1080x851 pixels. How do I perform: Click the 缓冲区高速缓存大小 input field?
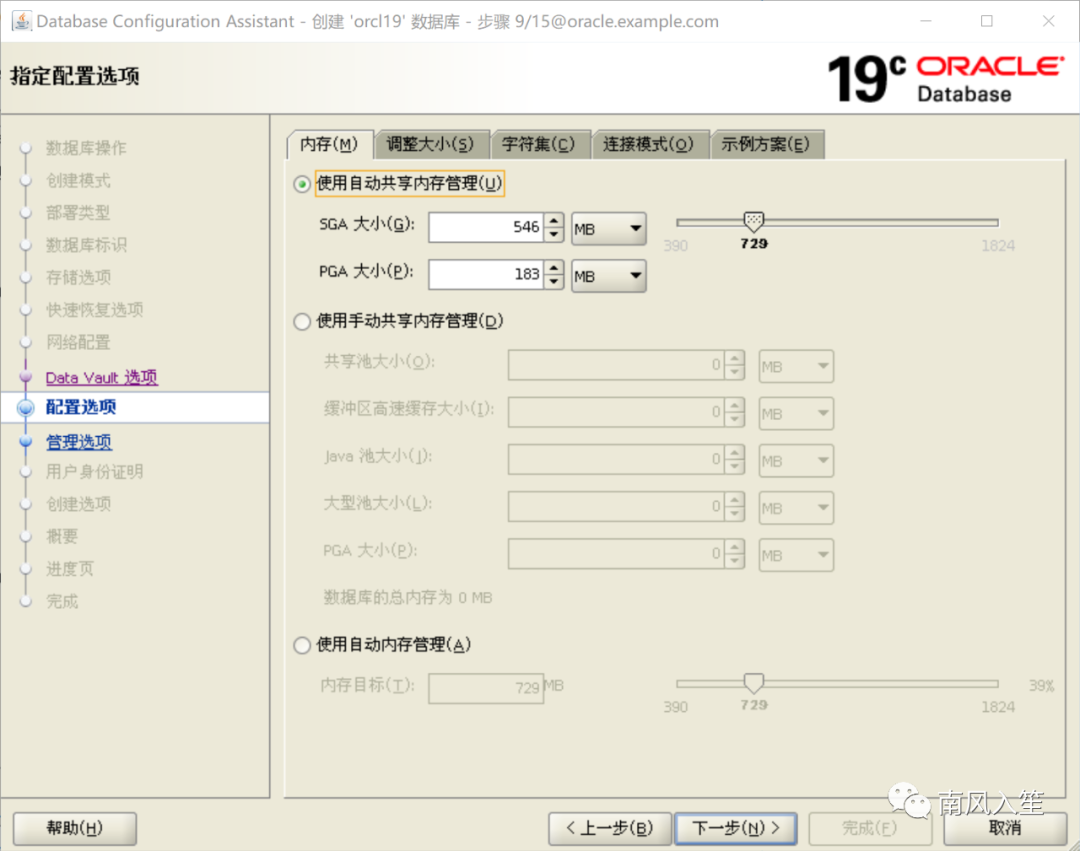point(616,412)
